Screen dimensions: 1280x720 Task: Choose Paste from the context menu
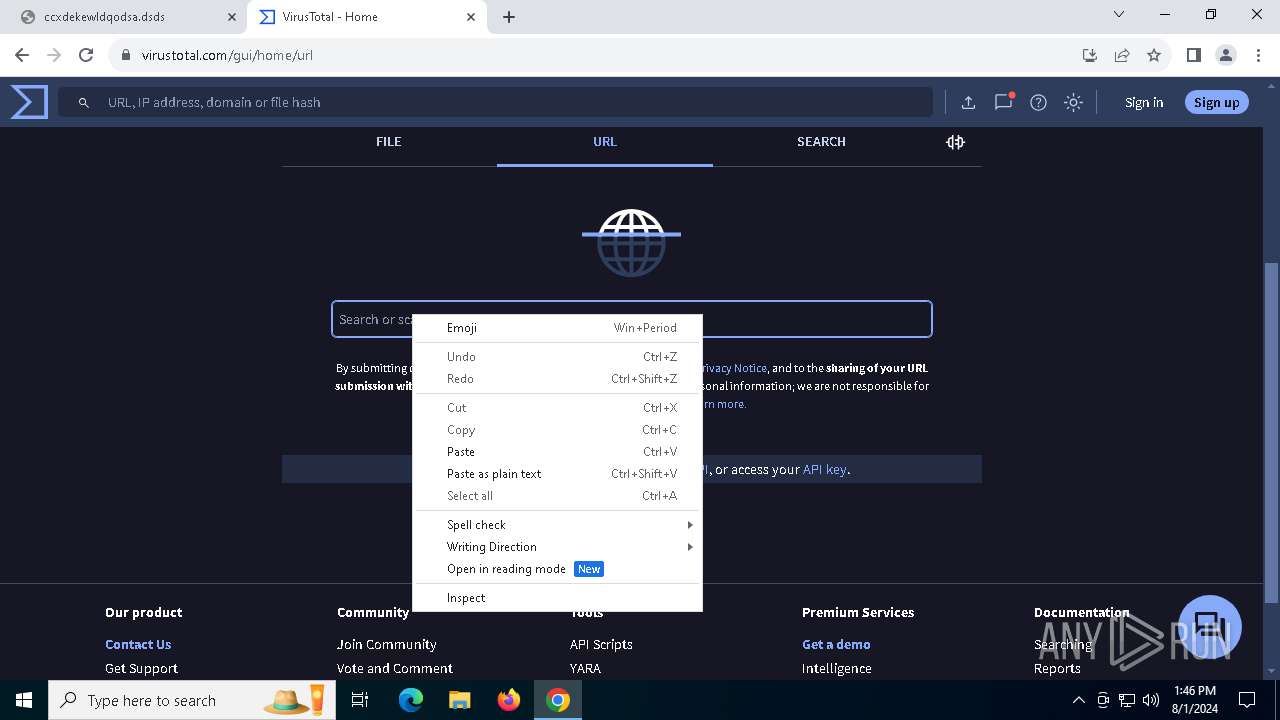click(x=558, y=452)
